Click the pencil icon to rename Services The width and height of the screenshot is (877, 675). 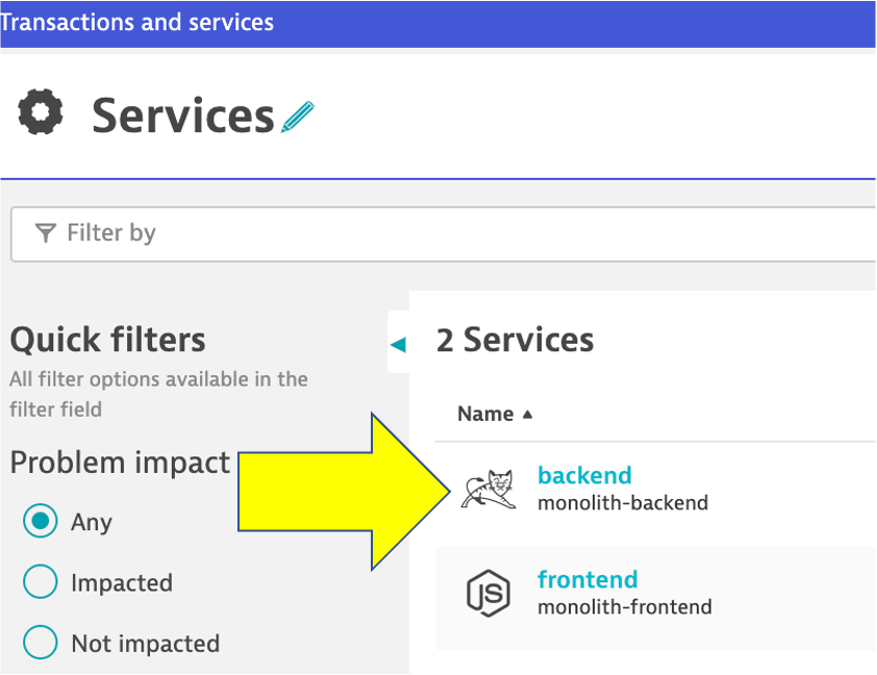298,117
